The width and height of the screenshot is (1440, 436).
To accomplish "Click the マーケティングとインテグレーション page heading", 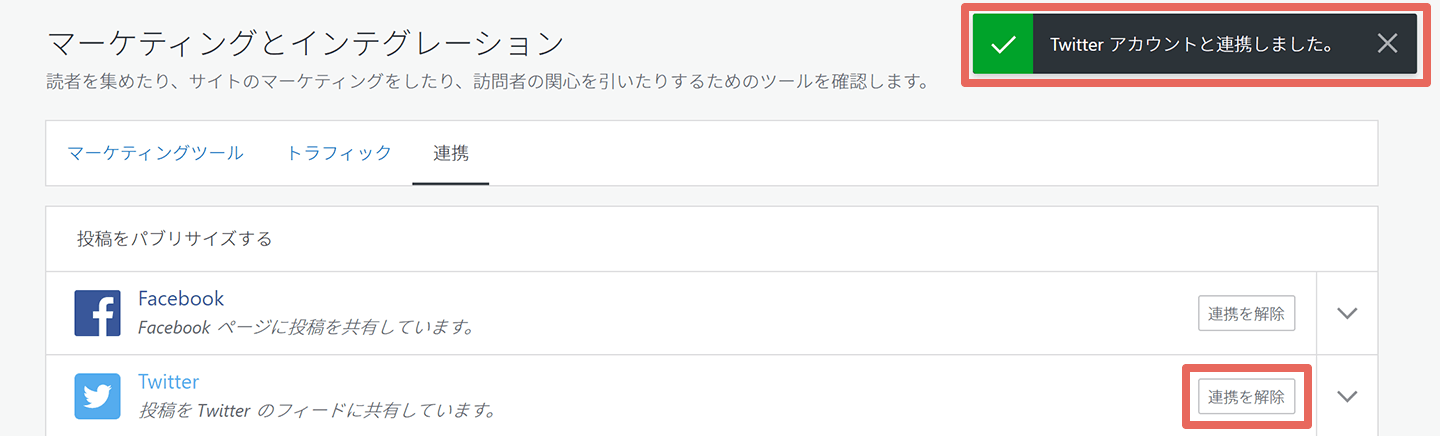I will [x=306, y=43].
